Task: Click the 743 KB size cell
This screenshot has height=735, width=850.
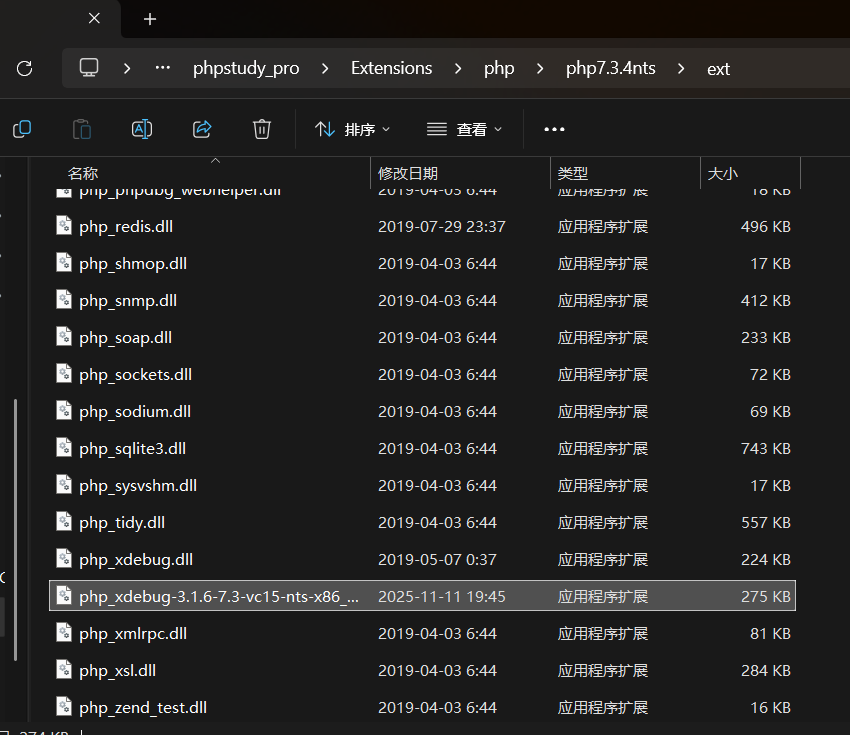Action: pos(765,449)
